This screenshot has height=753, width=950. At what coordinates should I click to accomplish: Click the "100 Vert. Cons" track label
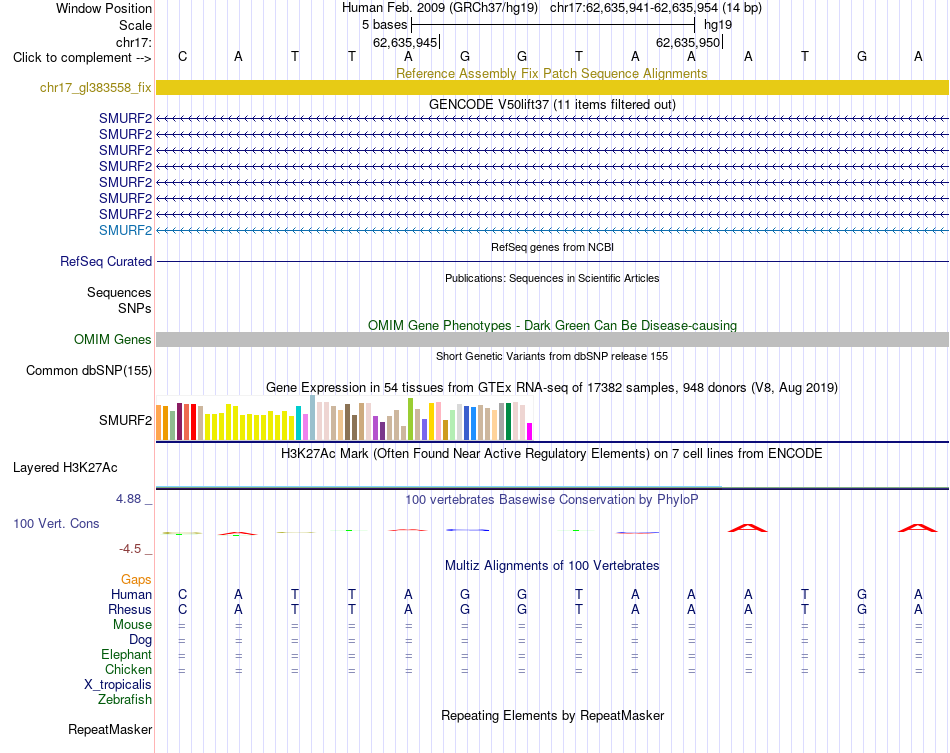(x=56, y=523)
